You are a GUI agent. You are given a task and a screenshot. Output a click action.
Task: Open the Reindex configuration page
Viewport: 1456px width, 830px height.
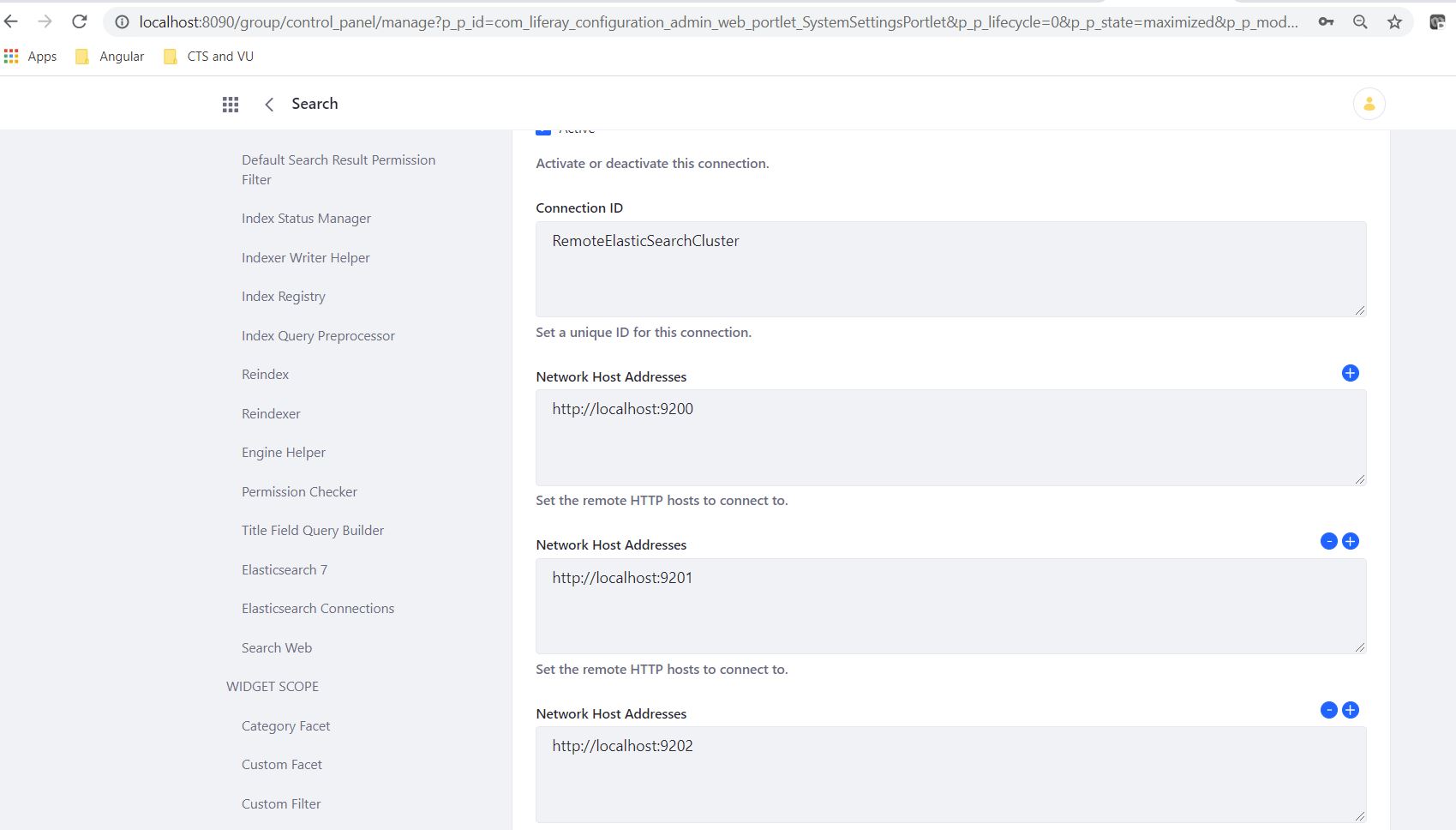click(x=265, y=374)
